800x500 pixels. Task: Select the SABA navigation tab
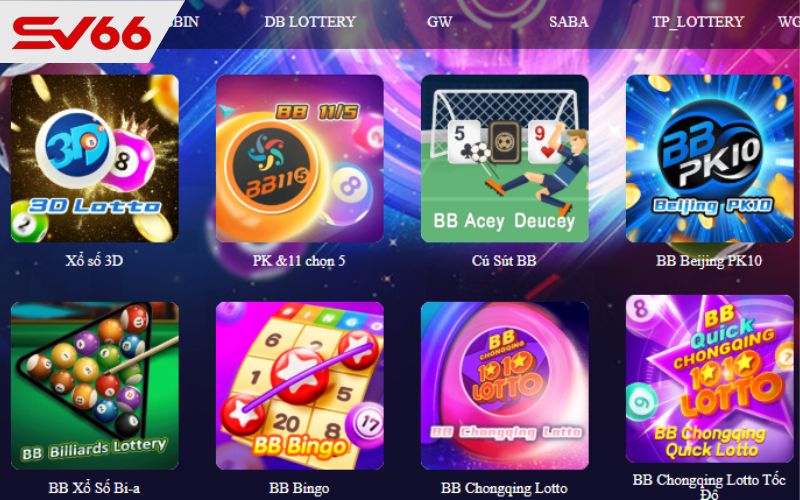(x=568, y=21)
